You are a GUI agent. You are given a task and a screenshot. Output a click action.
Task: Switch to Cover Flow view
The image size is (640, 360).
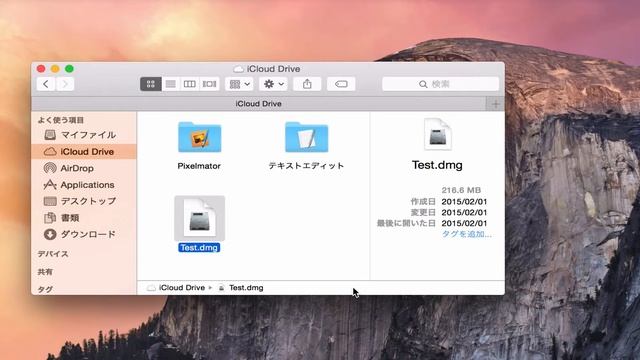click(x=209, y=84)
